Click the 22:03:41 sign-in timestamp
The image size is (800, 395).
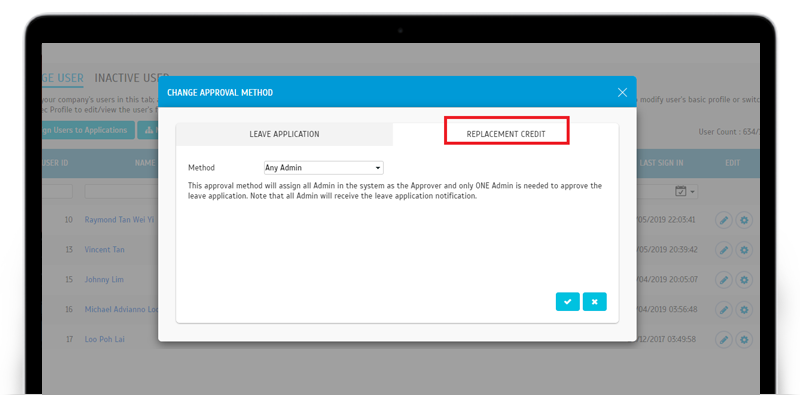665,220
